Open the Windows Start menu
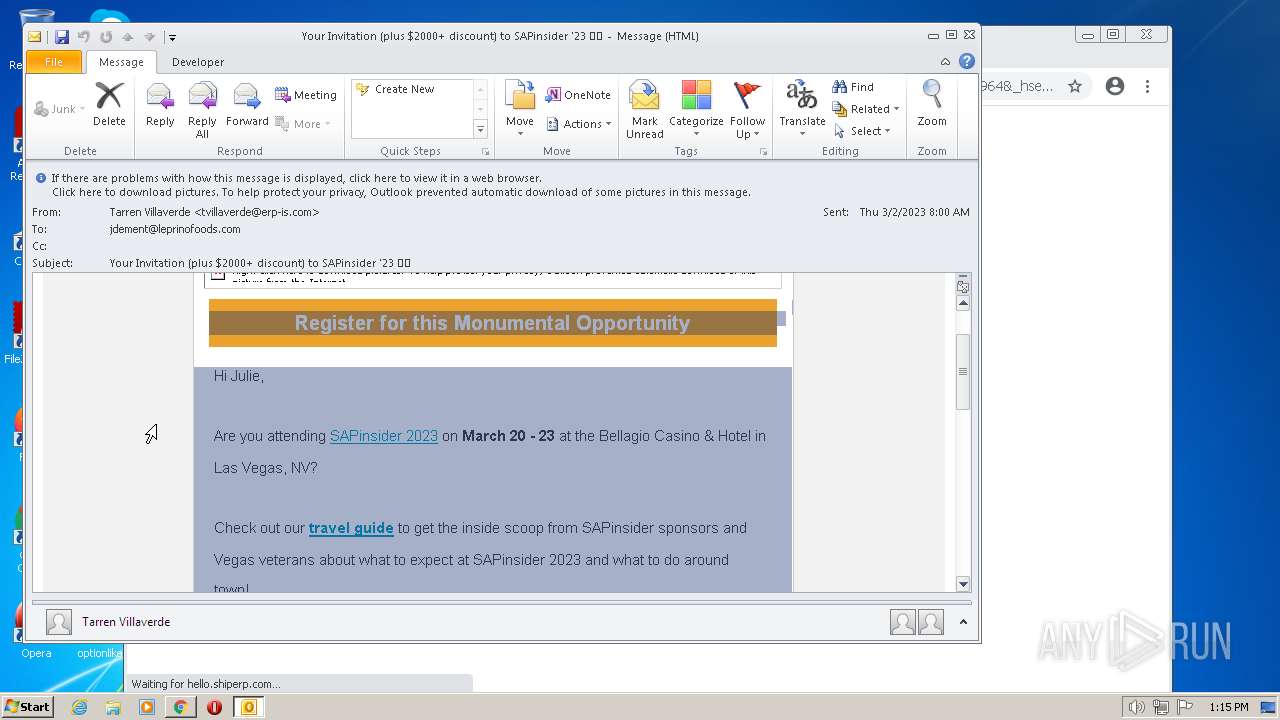This screenshot has width=1280, height=720. tap(27, 707)
